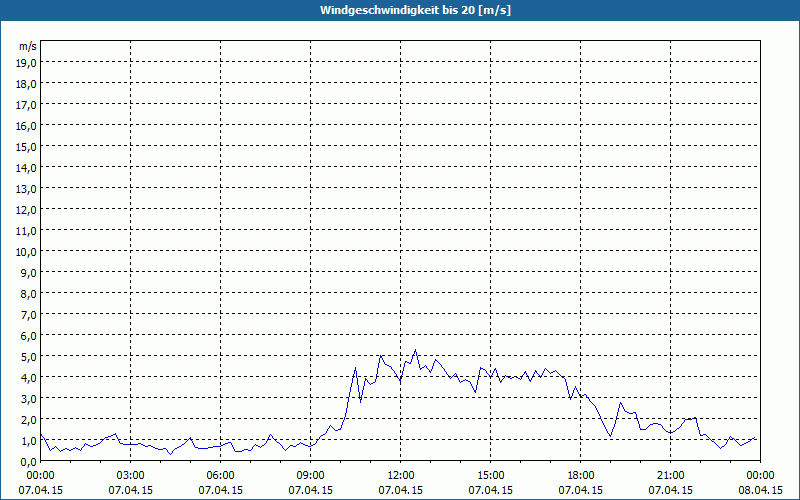Click the 5,0 y-axis label
Screen dimensions: 800x500
click(29, 357)
